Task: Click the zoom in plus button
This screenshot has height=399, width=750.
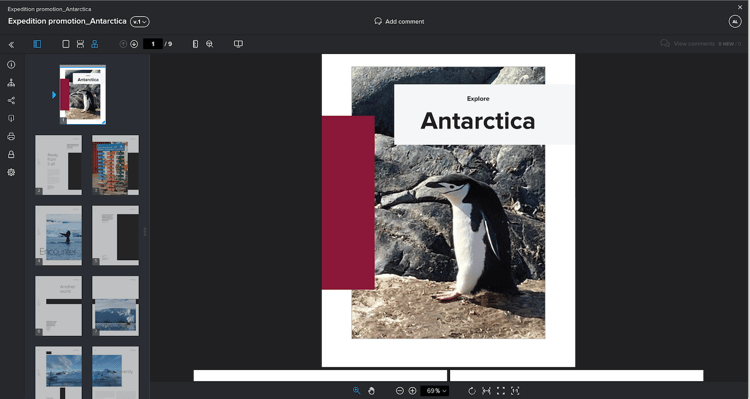Action: point(412,391)
